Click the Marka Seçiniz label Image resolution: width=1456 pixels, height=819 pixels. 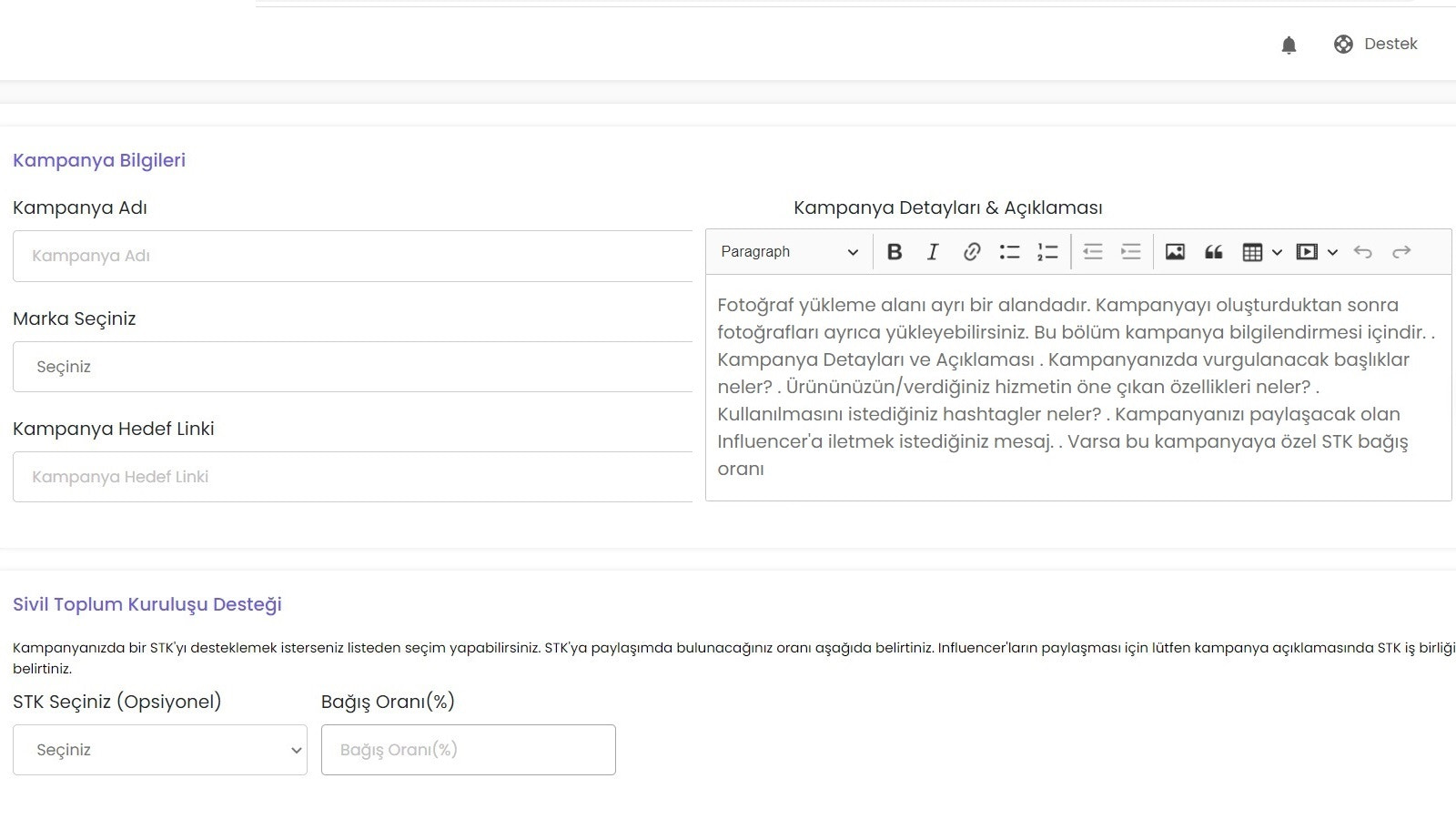click(75, 318)
